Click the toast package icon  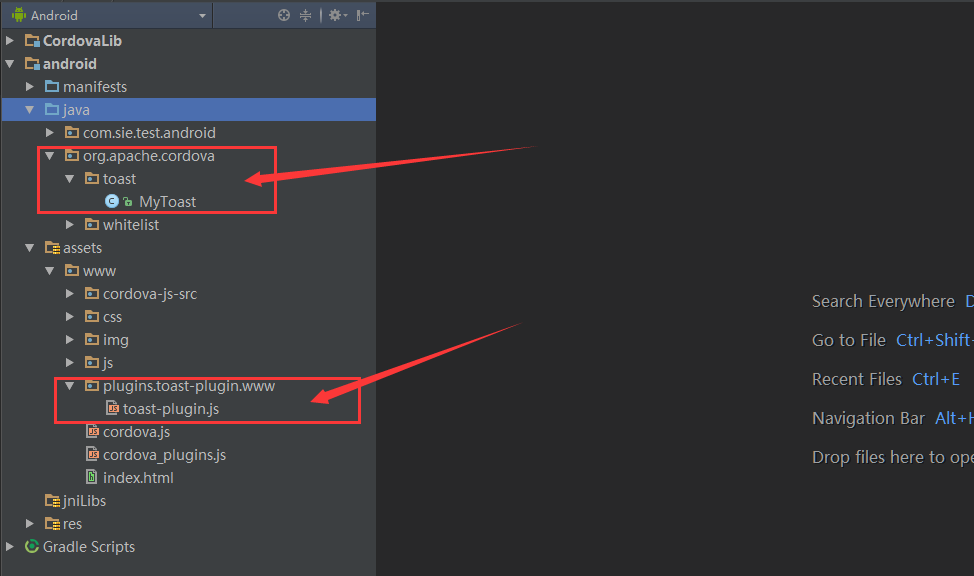tap(92, 178)
